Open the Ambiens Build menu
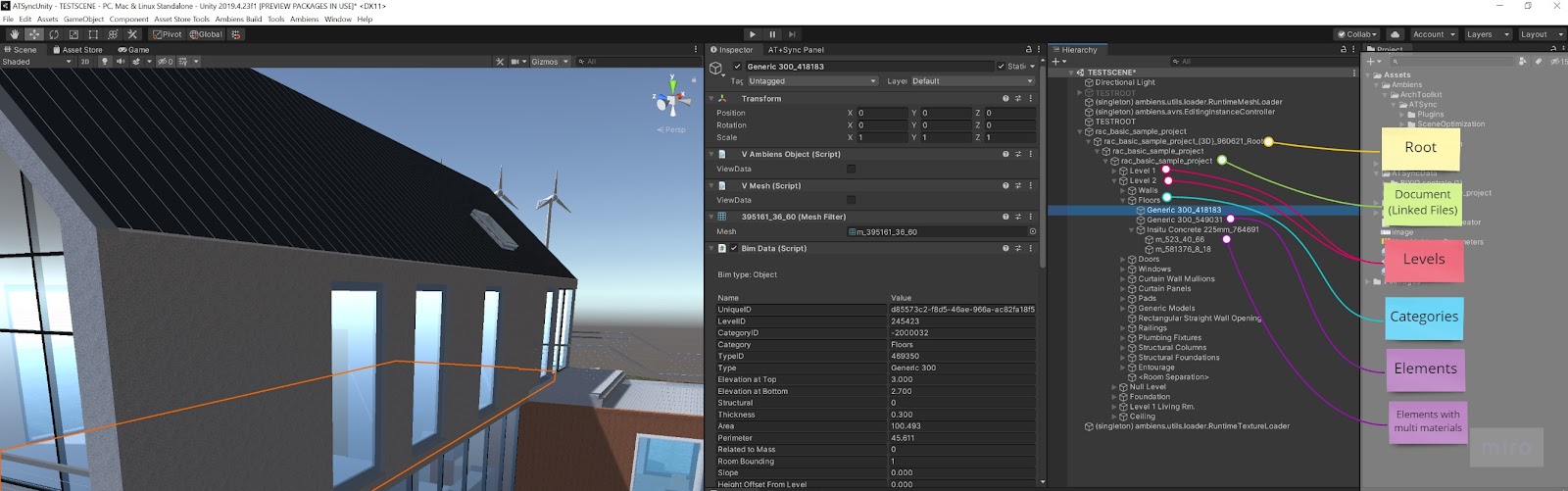Viewport: 1568px width, 491px height. pos(238,20)
